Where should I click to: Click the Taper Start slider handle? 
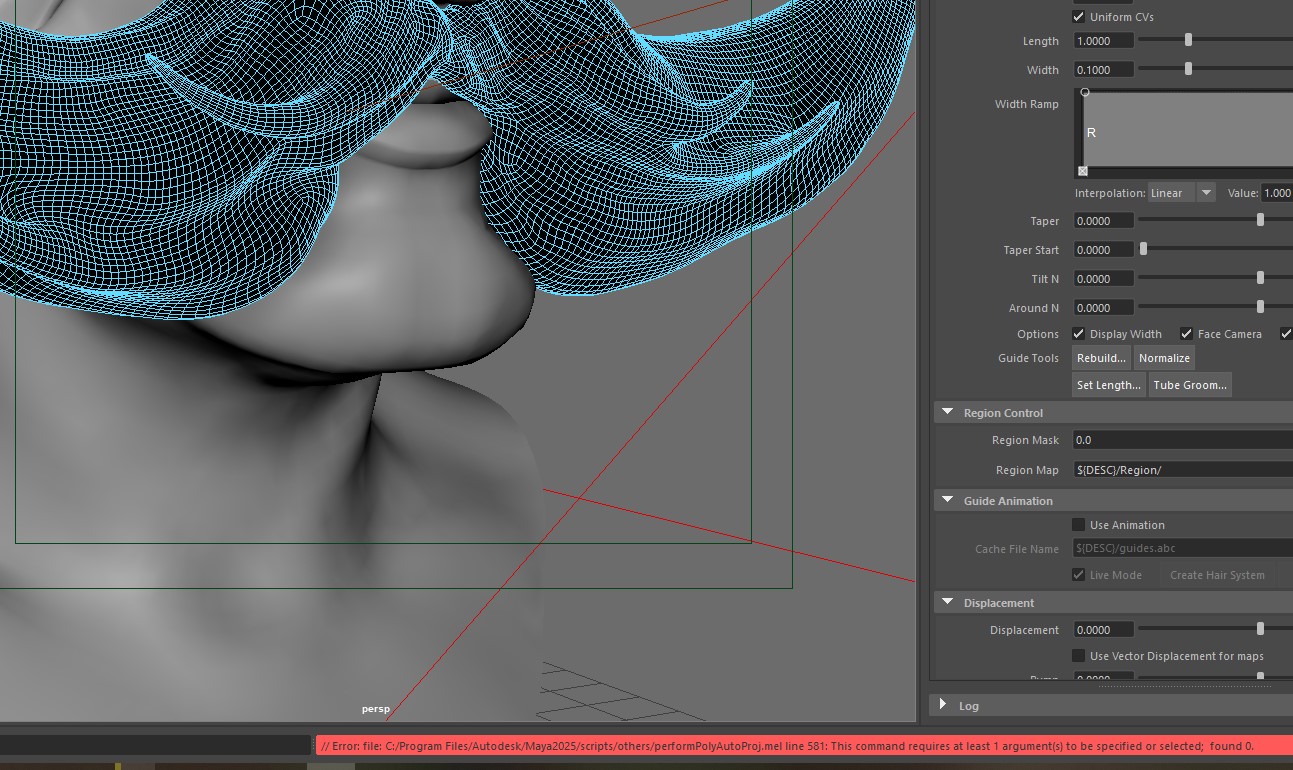[x=1144, y=250]
